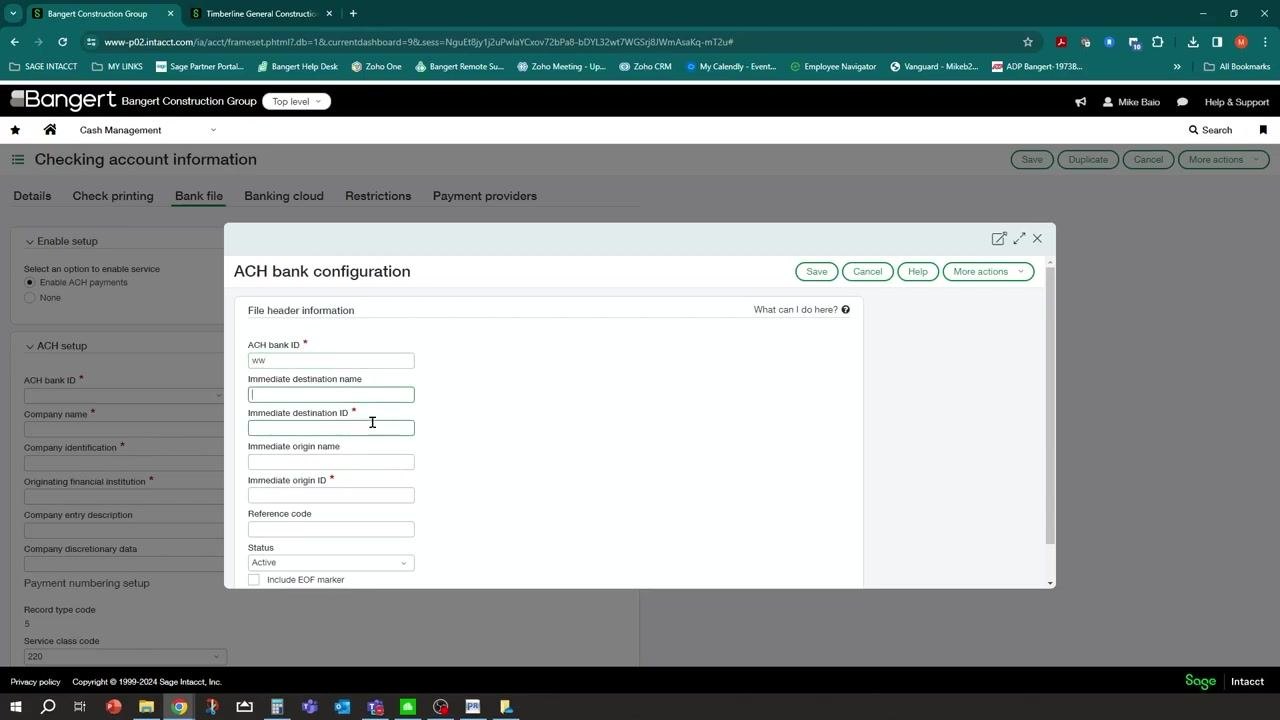Image resolution: width=1280 pixels, height=720 pixels.
Task: Click Cancel in ACH bank configuration dialog
Action: (x=867, y=272)
